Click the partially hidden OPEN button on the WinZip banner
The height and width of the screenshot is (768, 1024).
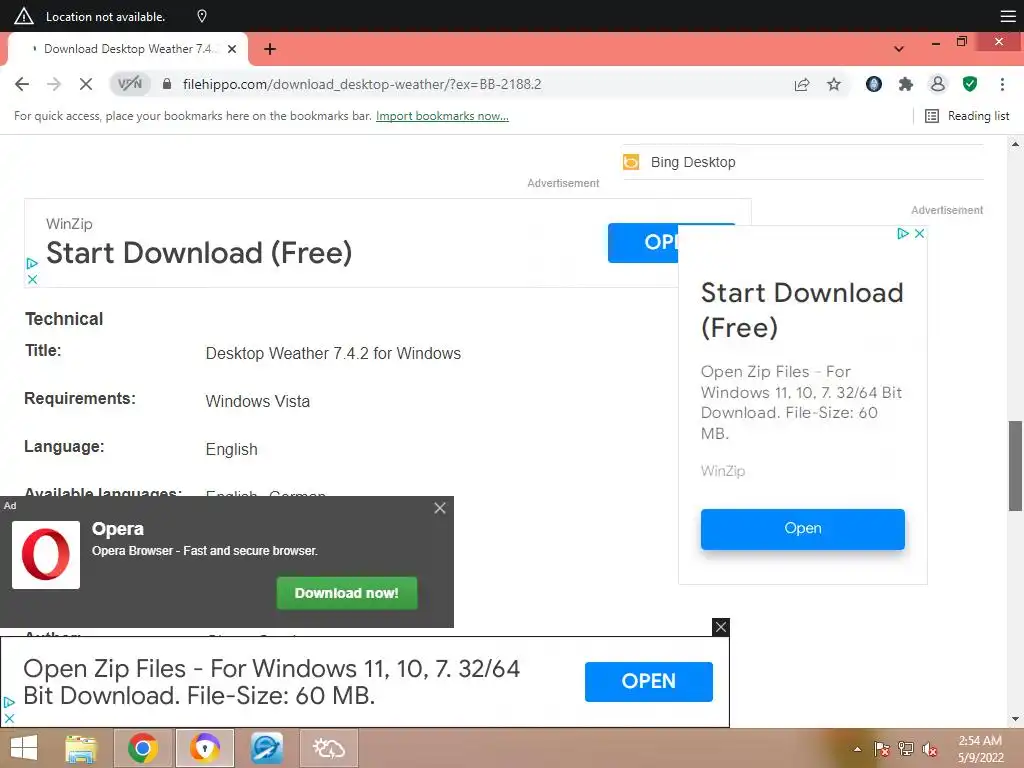pos(643,243)
